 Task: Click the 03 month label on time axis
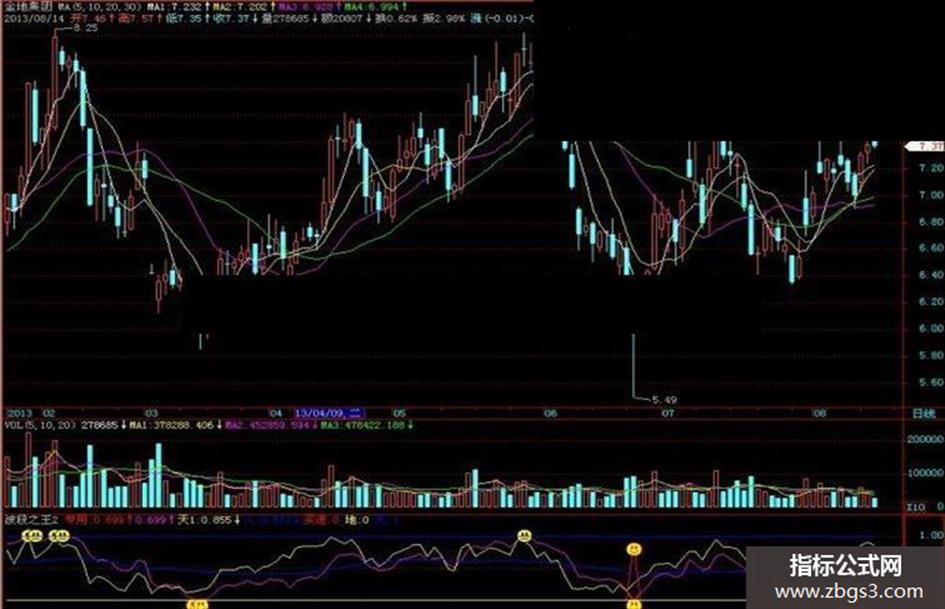151,414
